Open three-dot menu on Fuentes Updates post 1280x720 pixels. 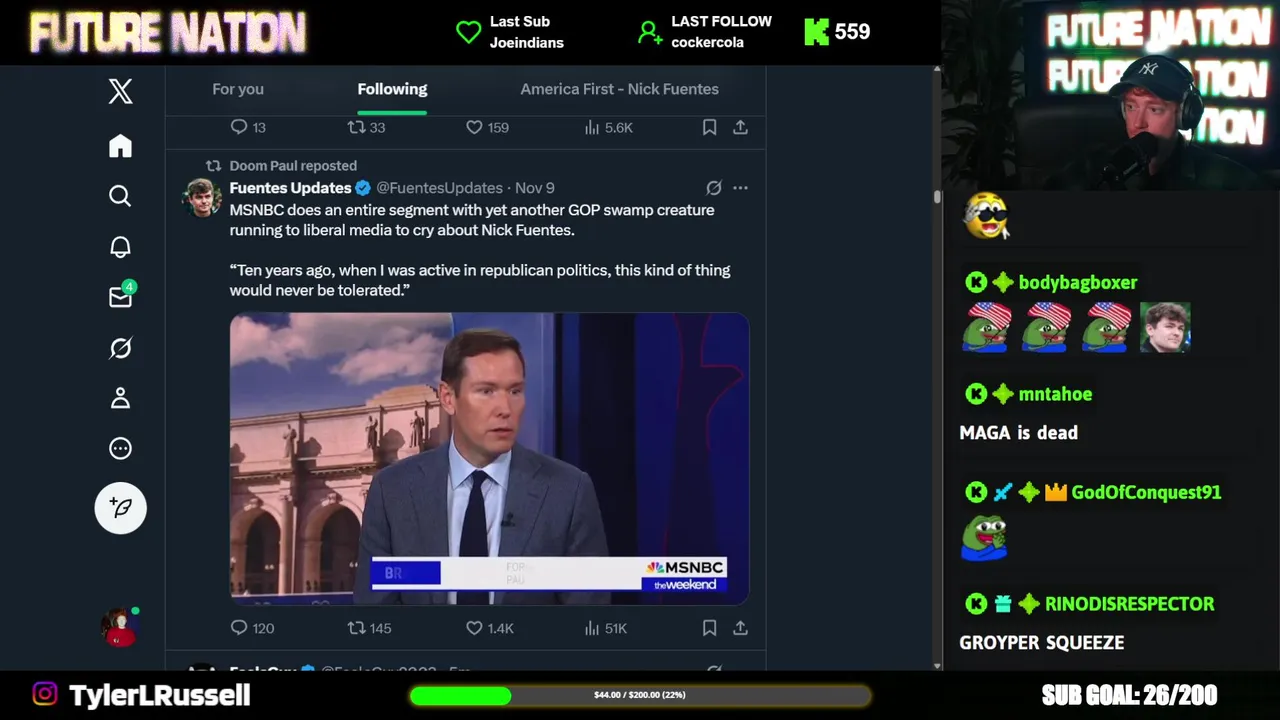(x=740, y=188)
